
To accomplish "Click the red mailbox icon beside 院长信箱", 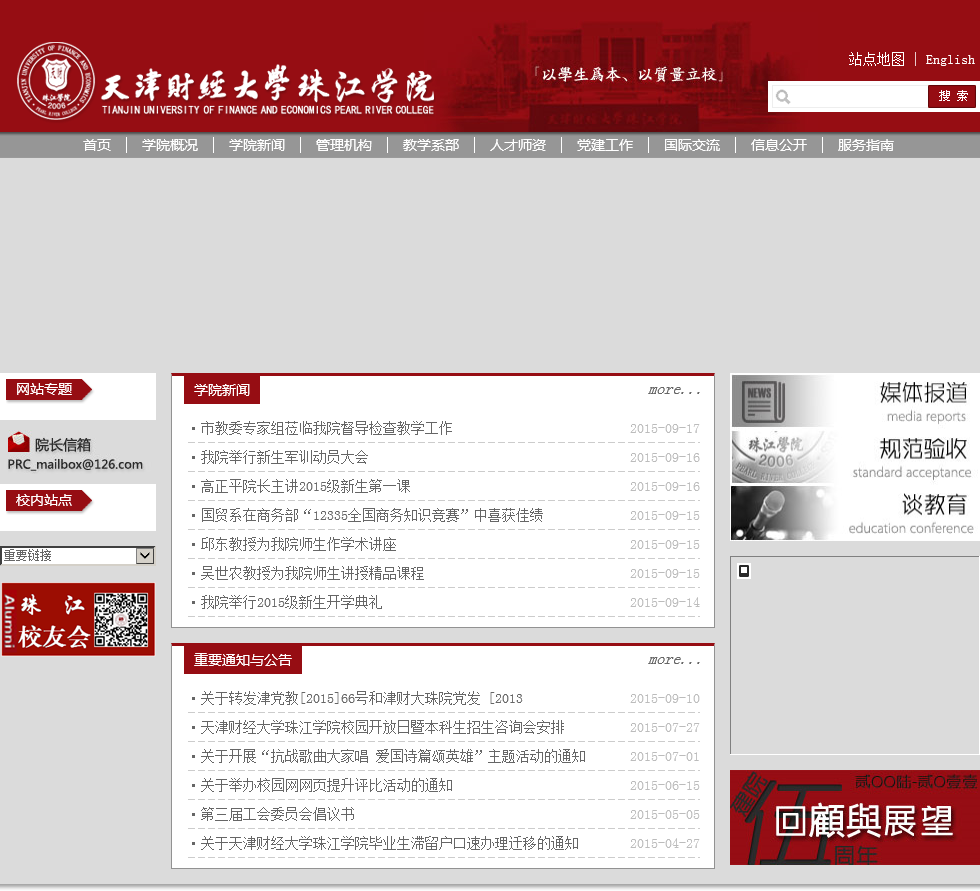I will point(18,442).
